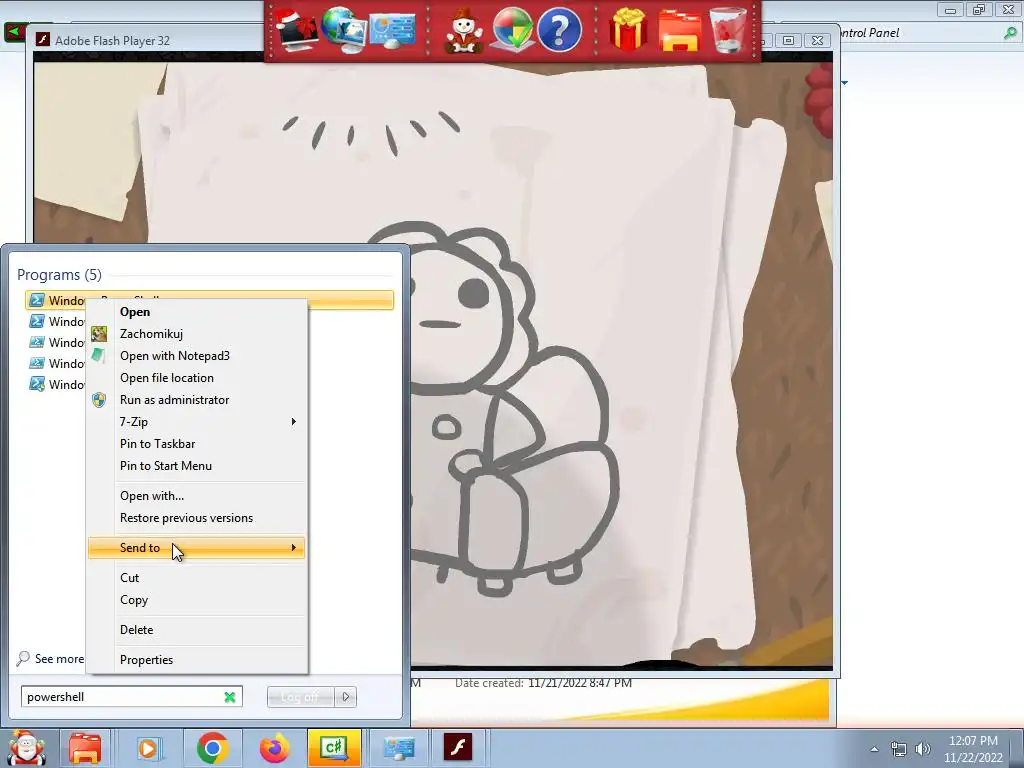Launch Google Chrome from the taskbar
The height and width of the screenshot is (768, 1024).
[x=212, y=748]
